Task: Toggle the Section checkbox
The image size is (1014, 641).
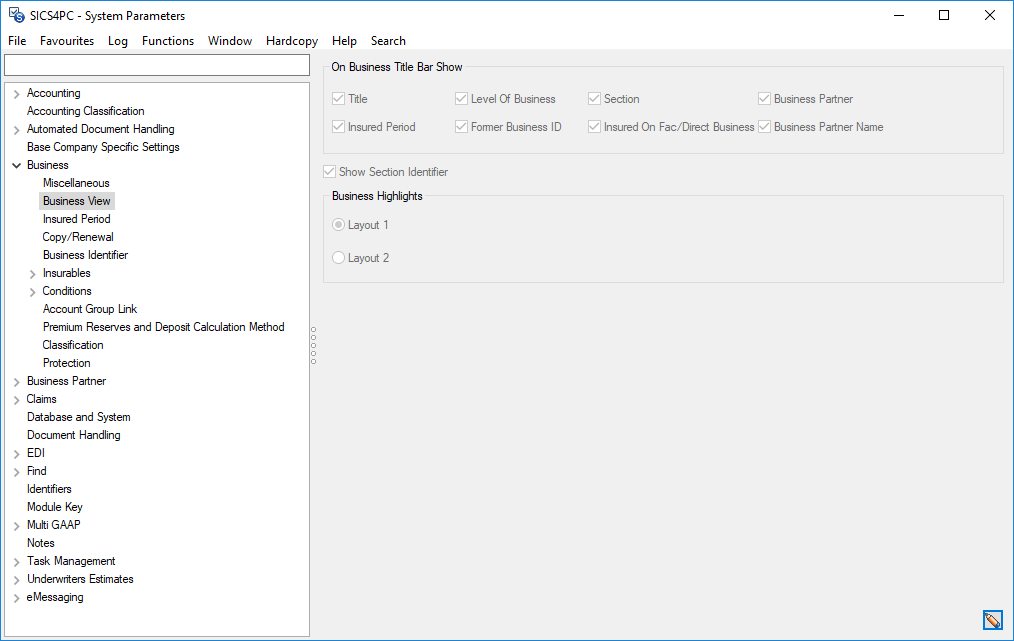Action: (x=594, y=98)
